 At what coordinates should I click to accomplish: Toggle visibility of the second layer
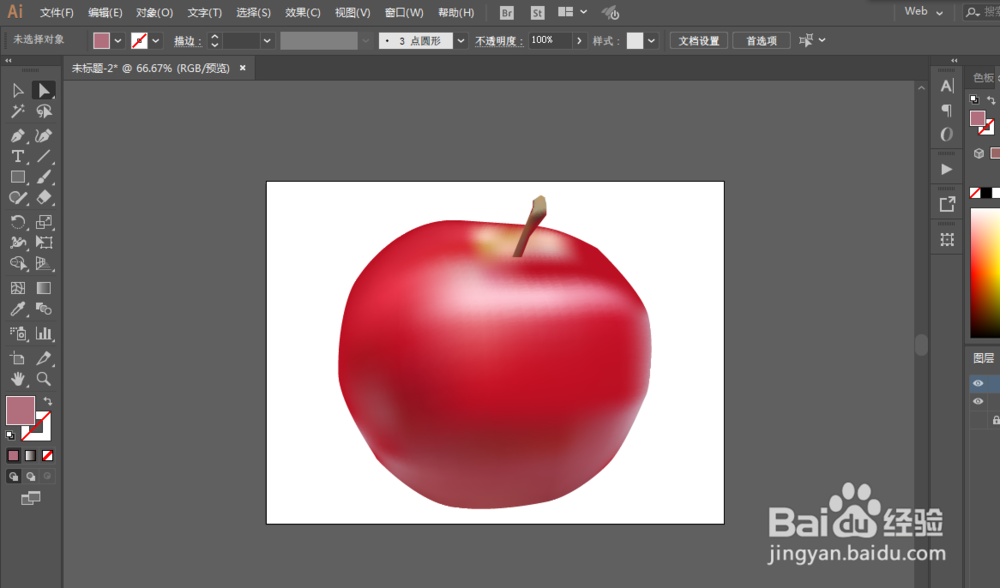(x=979, y=401)
